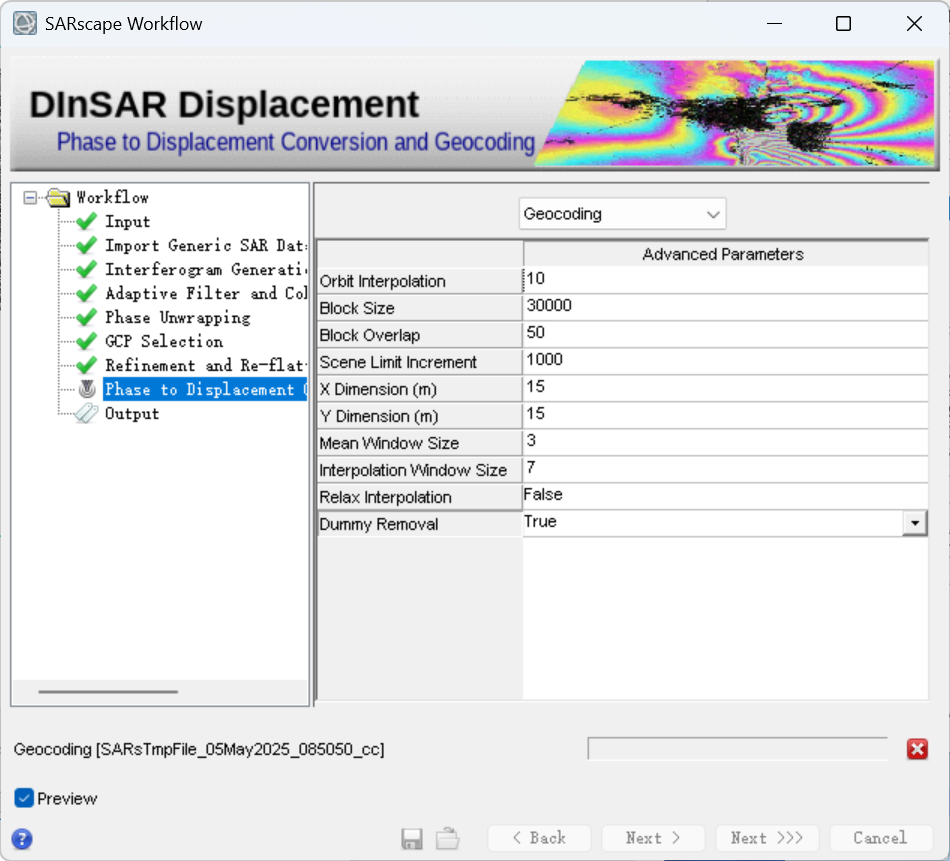Click the Mean Window Size label
Viewport: 950px width, 861px height.
[419, 443]
